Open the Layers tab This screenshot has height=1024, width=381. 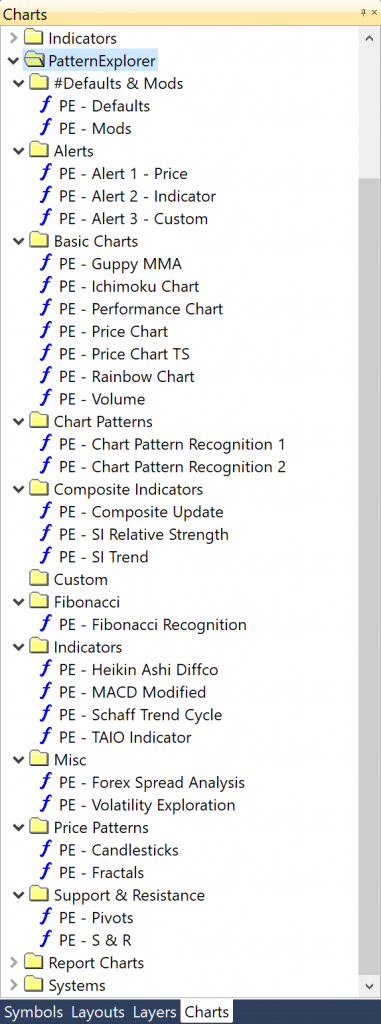pos(154,1012)
